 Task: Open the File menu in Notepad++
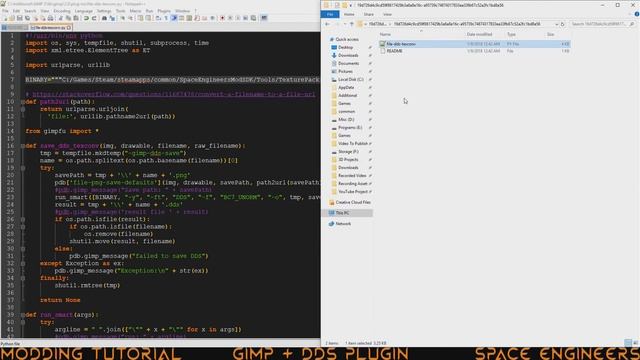(5, 11)
